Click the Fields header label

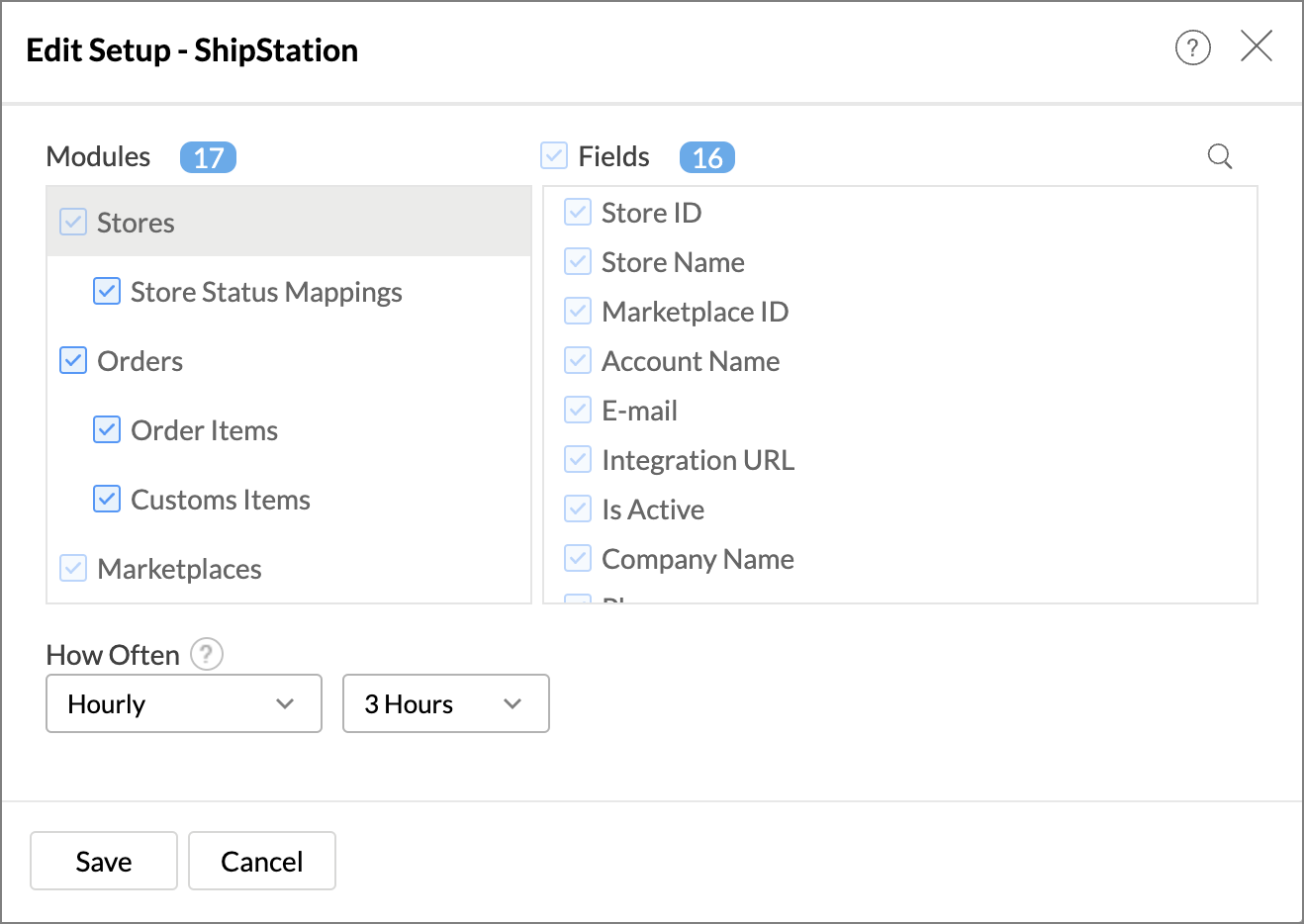[613, 156]
